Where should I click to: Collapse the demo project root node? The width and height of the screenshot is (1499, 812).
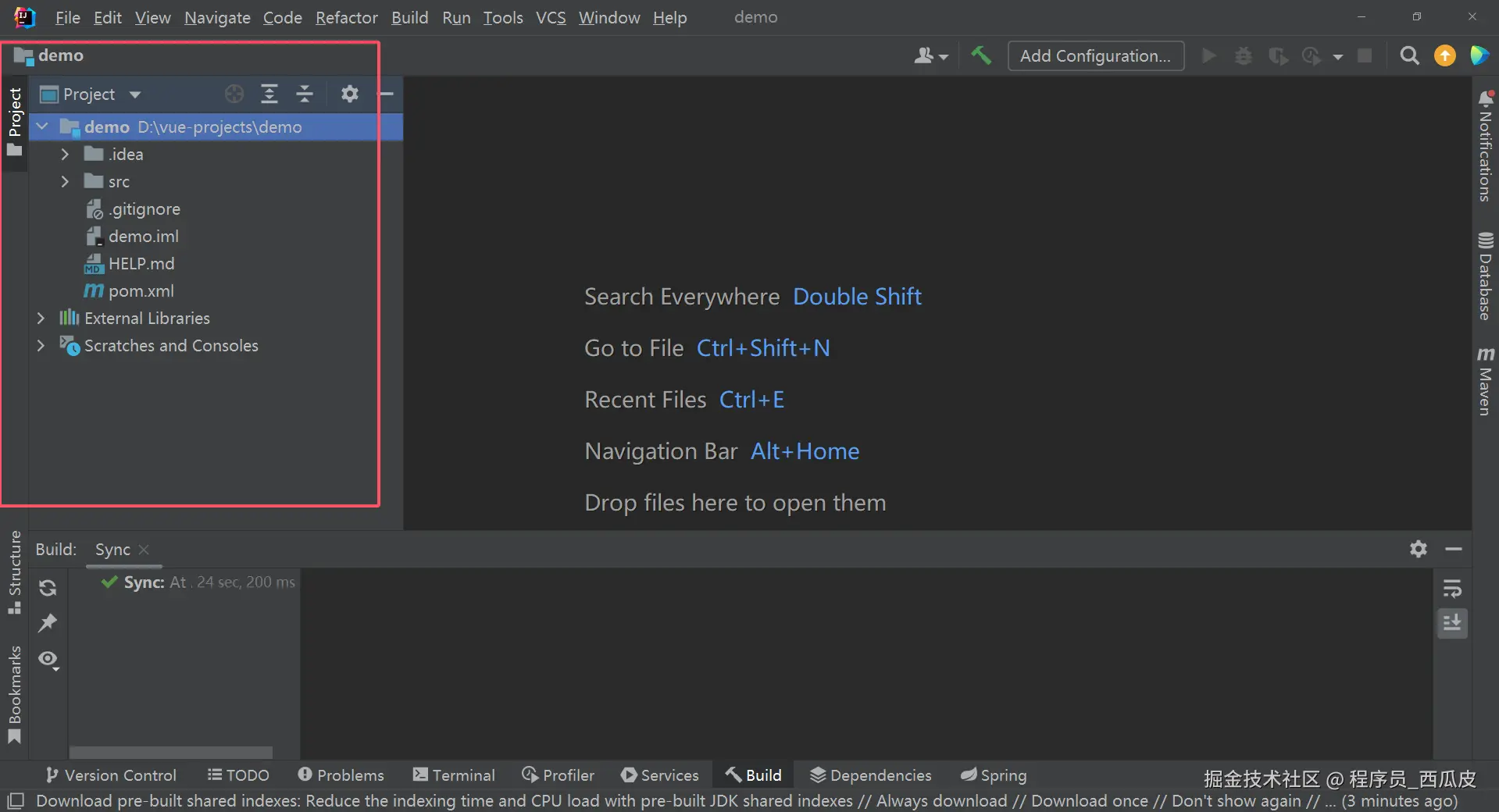42,126
